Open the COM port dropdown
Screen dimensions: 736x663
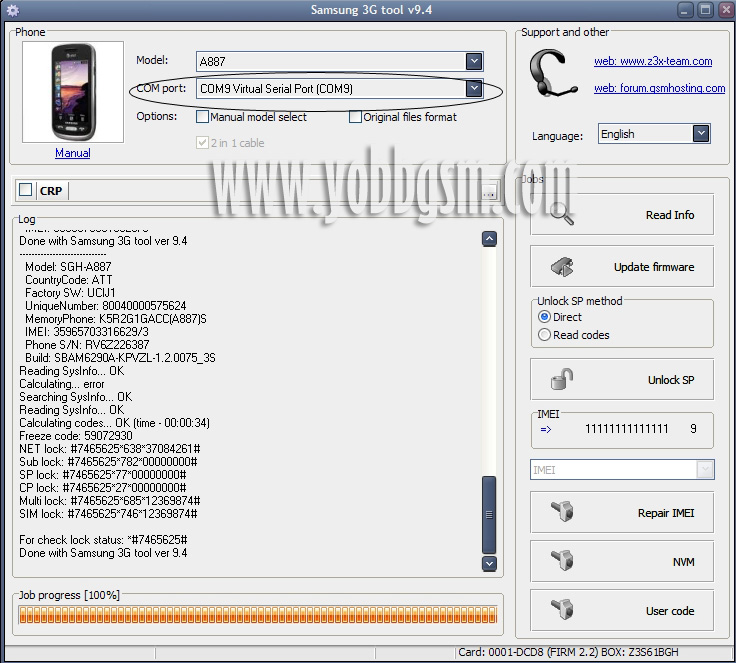pyautogui.click(x=474, y=88)
